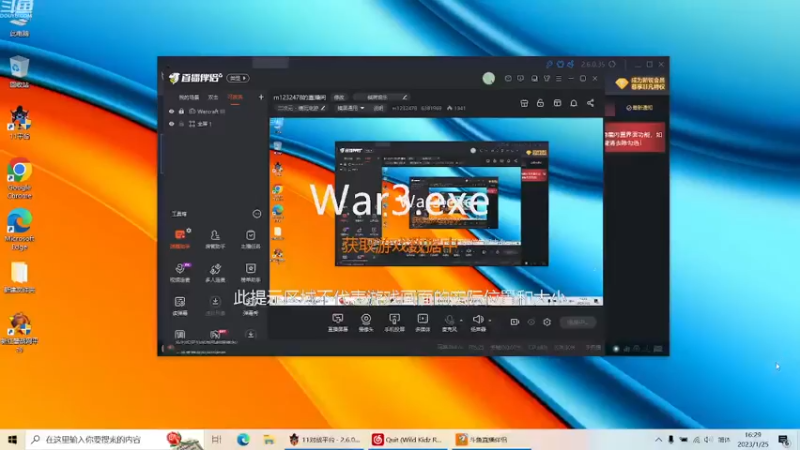Open the streamer tasks tool
The height and width of the screenshot is (450, 800).
tap(250, 239)
